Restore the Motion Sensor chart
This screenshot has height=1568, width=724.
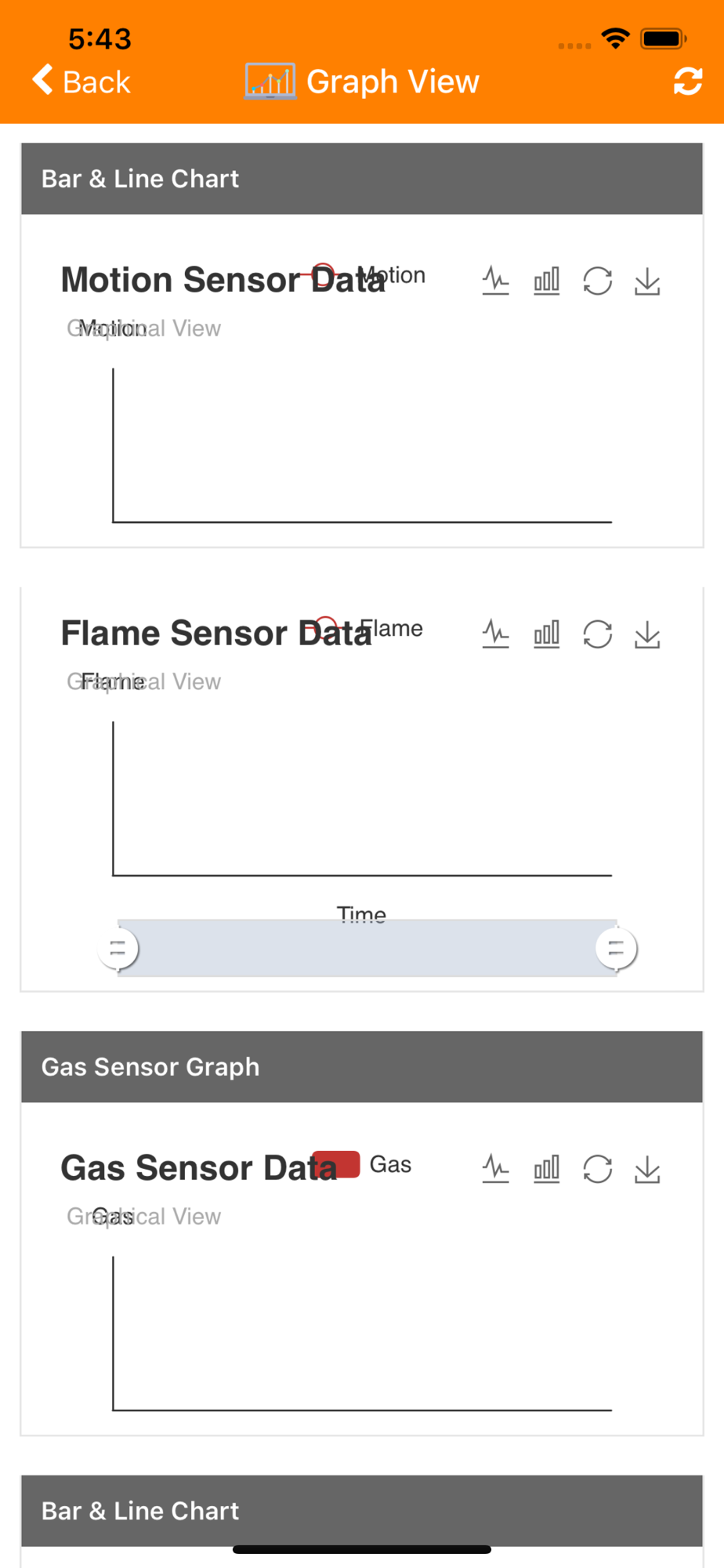tap(597, 281)
